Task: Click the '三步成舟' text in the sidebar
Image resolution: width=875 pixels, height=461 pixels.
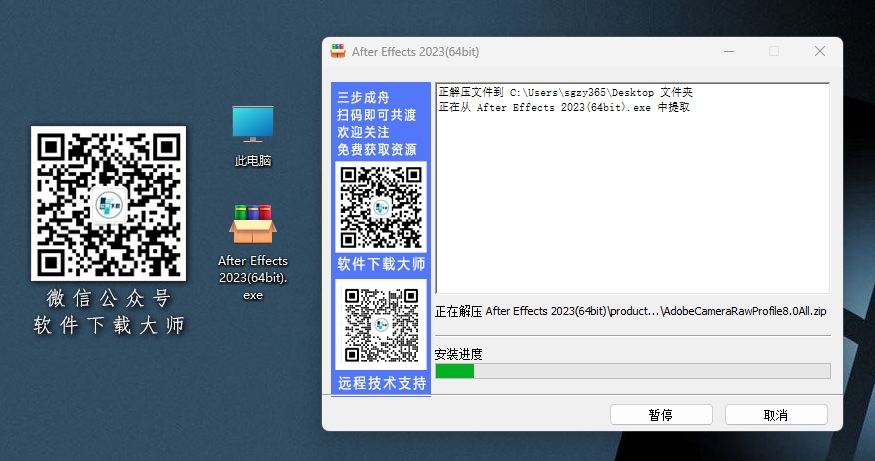Action: click(x=363, y=98)
